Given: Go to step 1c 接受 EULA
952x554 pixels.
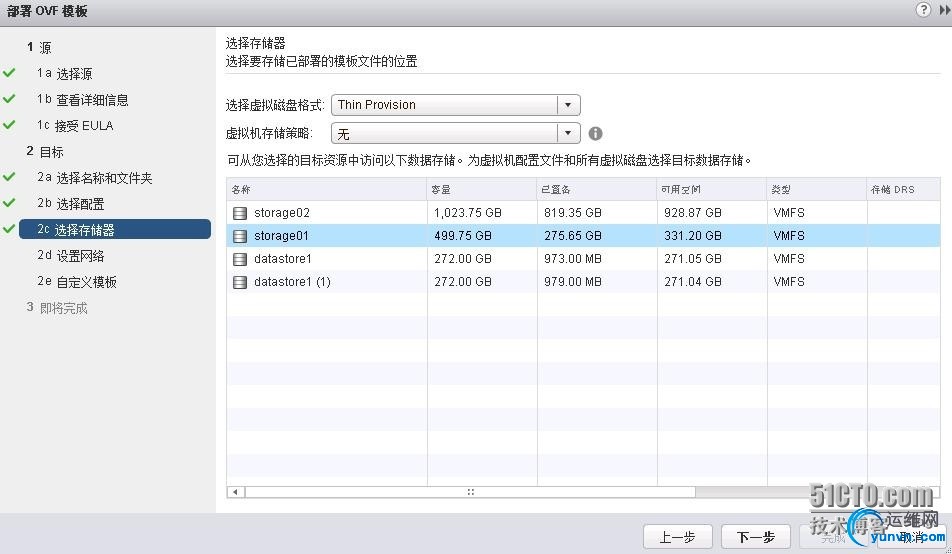Looking at the screenshot, I should [75, 126].
